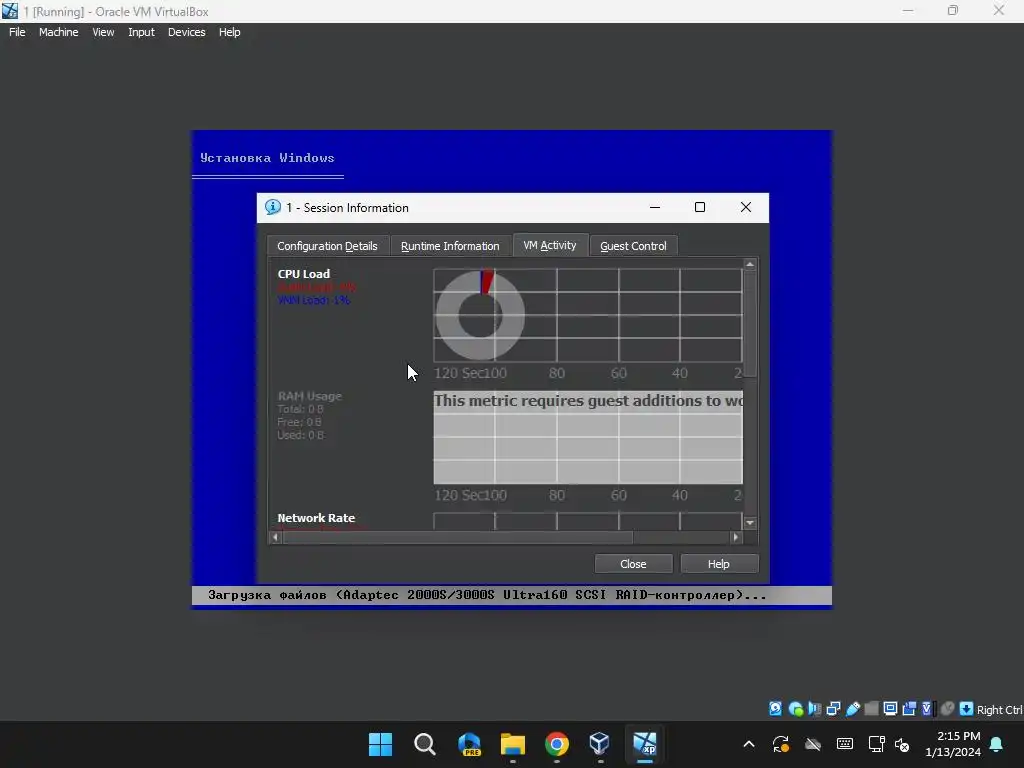Close the Session Information dialog with X

pos(746,207)
